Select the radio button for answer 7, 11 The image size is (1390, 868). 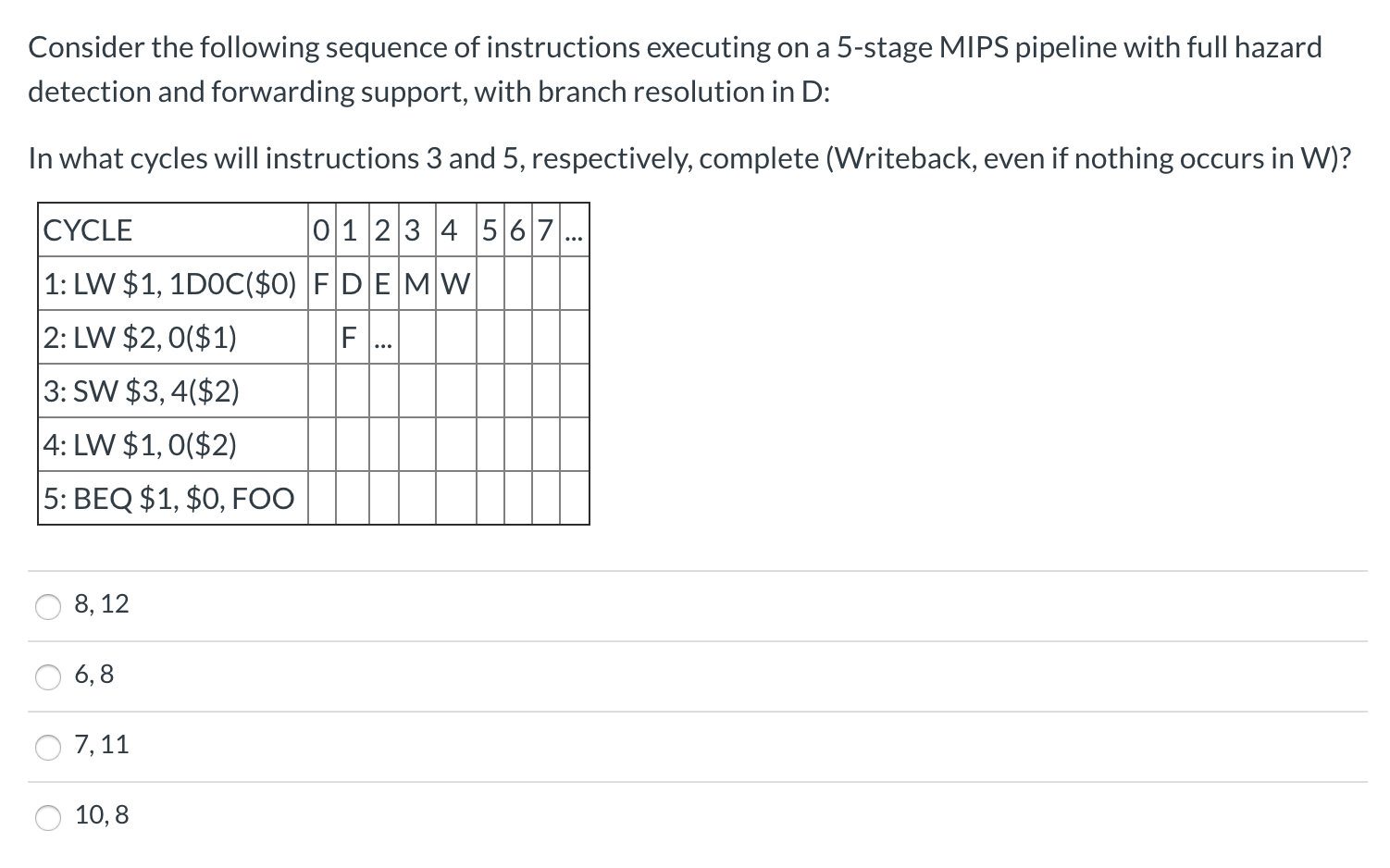coord(48,747)
